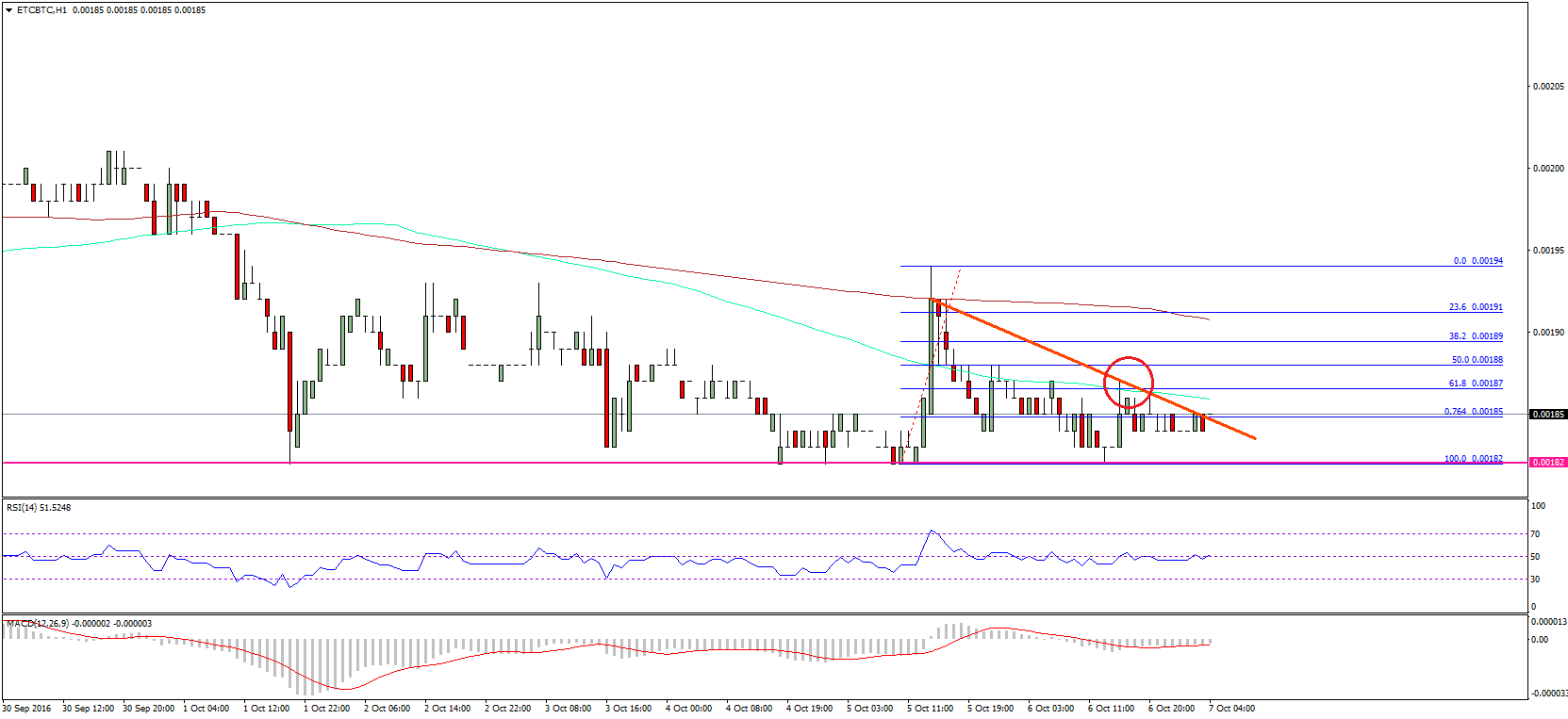1568x719 pixels.
Task: Click the RSI scale value 70
Action: point(1535,534)
